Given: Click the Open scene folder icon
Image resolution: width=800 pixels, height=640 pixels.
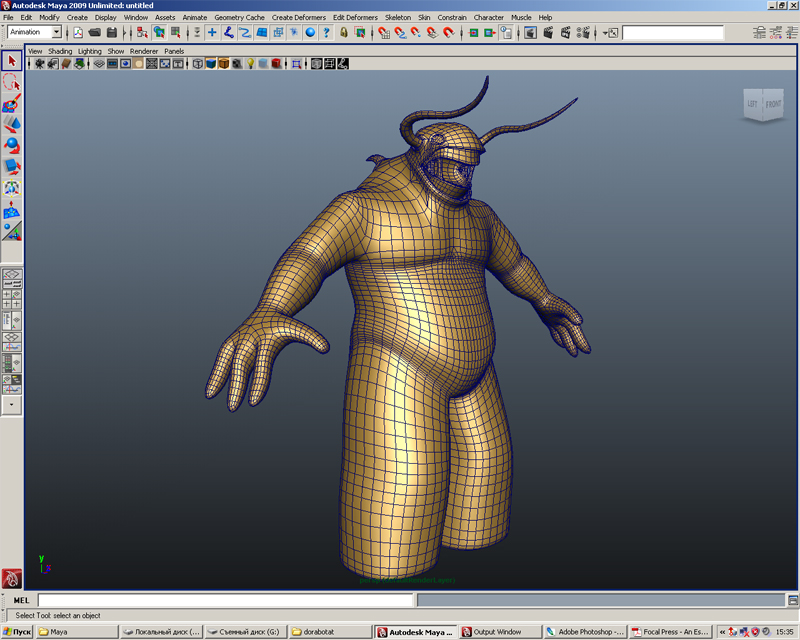Looking at the screenshot, I should click(96, 33).
